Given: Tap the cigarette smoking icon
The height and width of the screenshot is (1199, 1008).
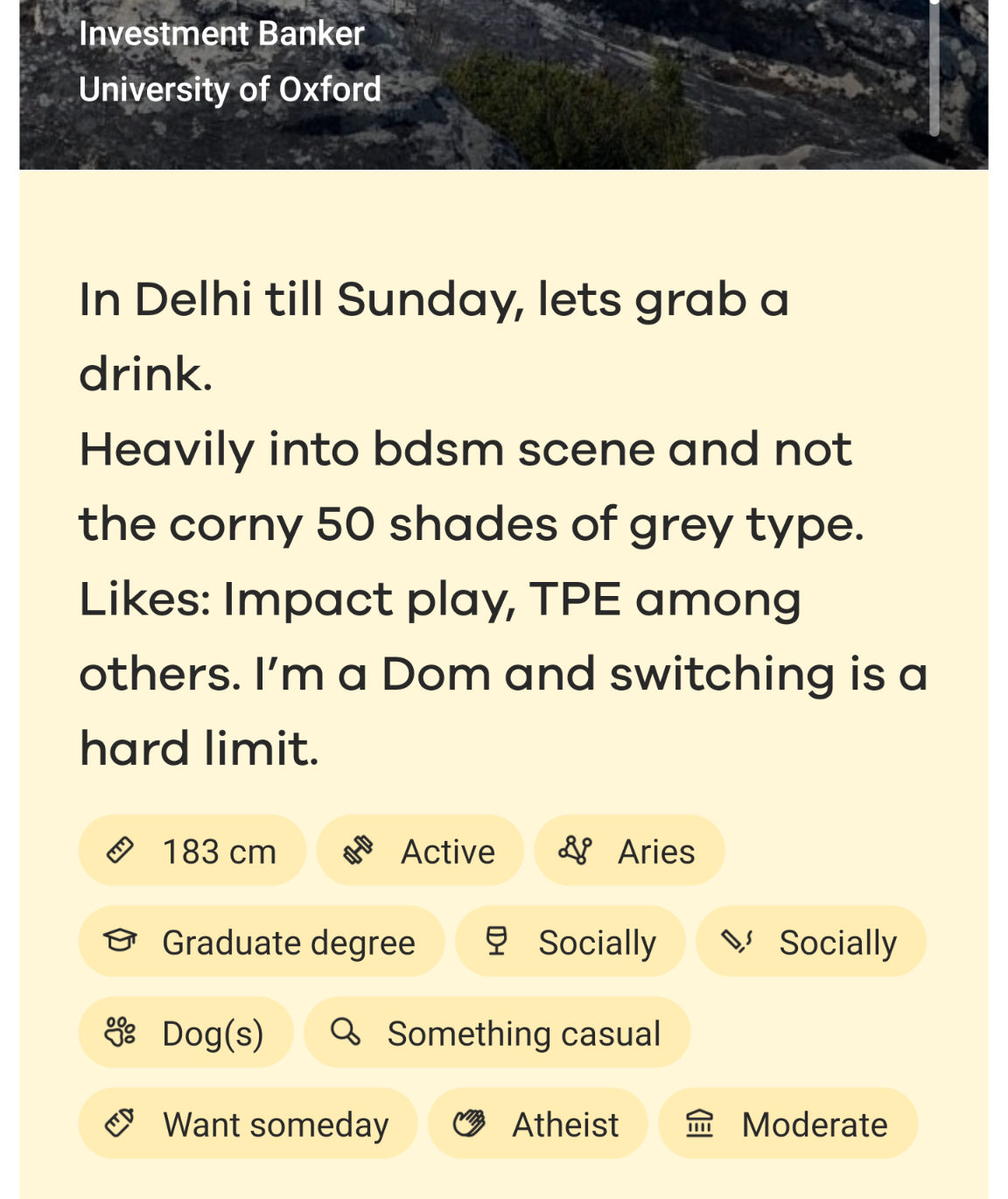Looking at the screenshot, I should pos(737,942).
